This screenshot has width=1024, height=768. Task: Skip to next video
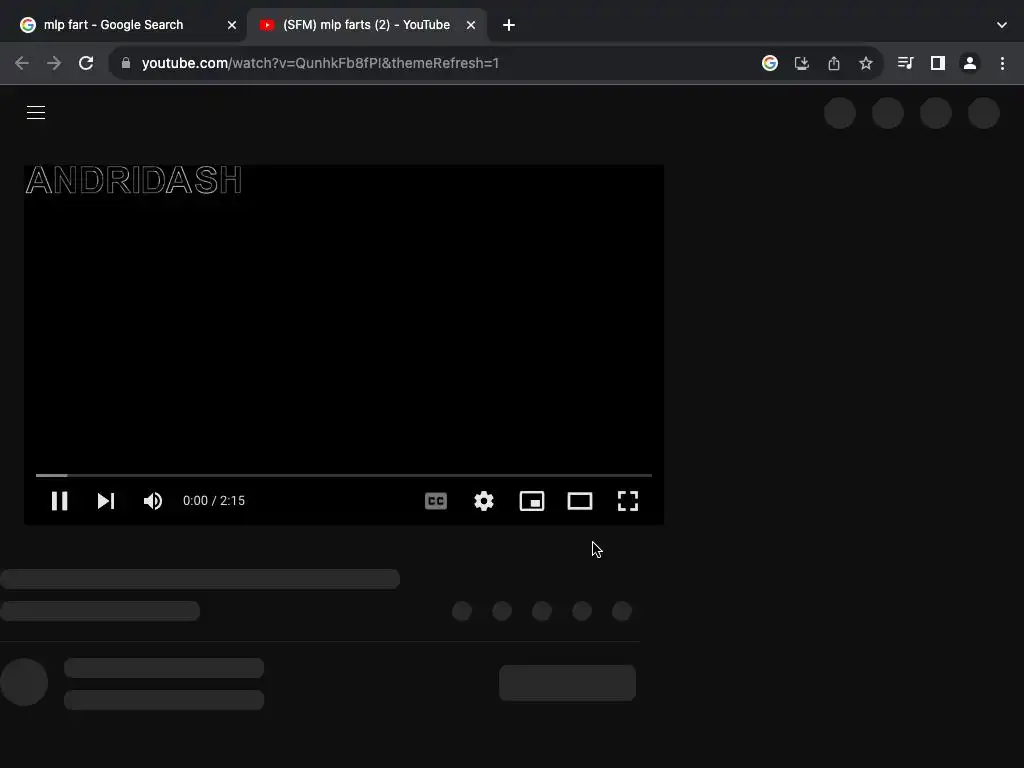point(106,501)
